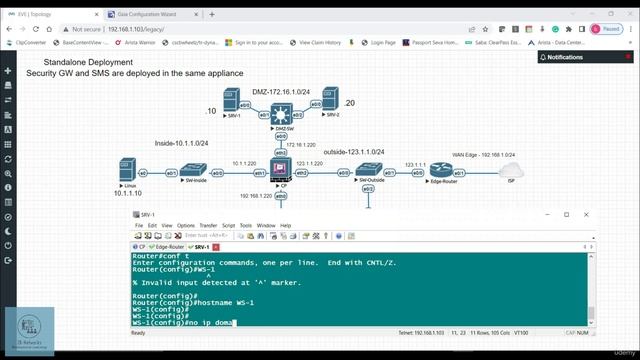Click Refresh topology icon in EVE sidebar
Image resolution: width=640 pixels, height=360 pixels.
[x=8, y=159]
